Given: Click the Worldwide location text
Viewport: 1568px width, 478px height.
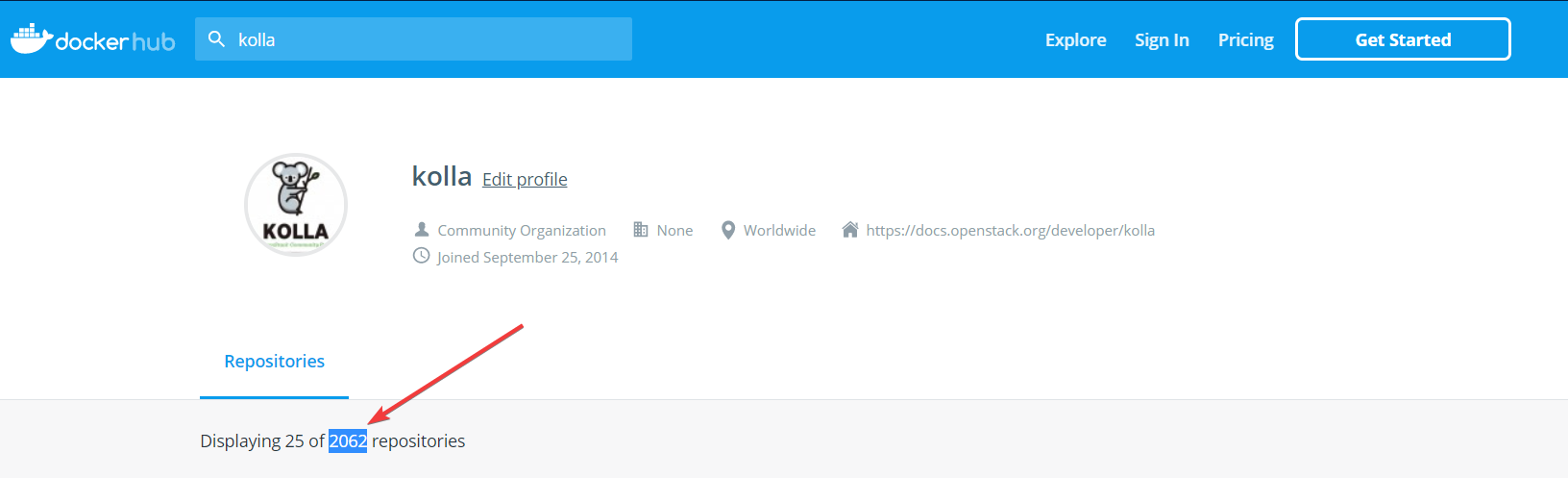Looking at the screenshot, I should [x=779, y=231].
